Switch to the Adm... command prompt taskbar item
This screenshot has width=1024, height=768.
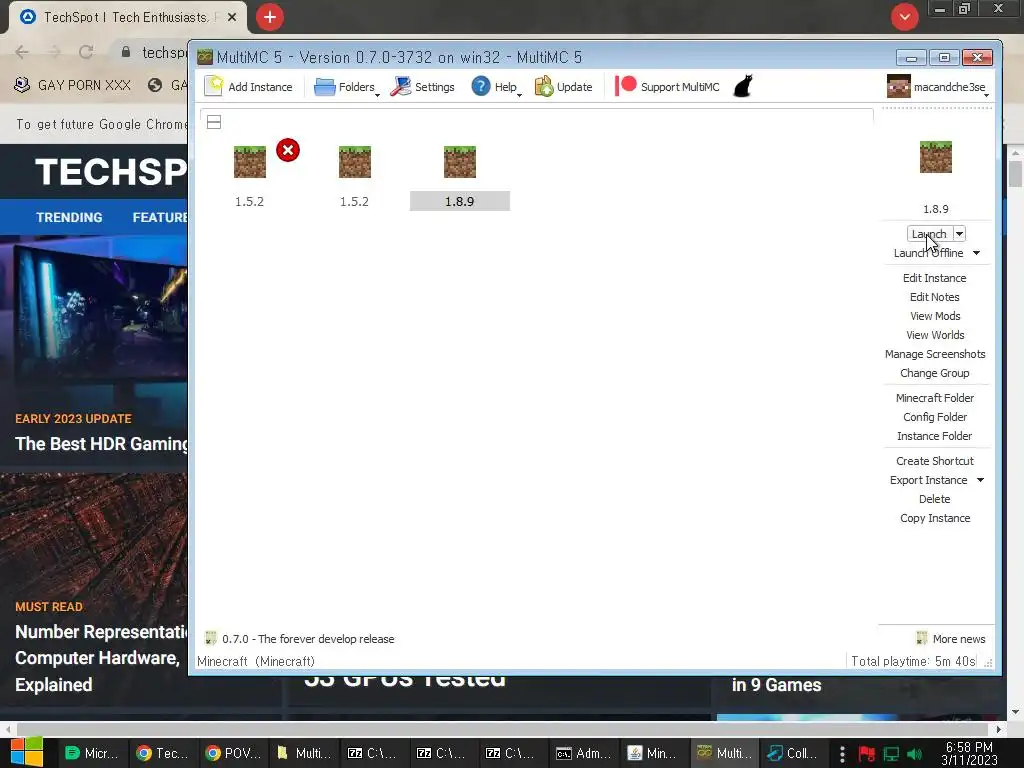583,753
